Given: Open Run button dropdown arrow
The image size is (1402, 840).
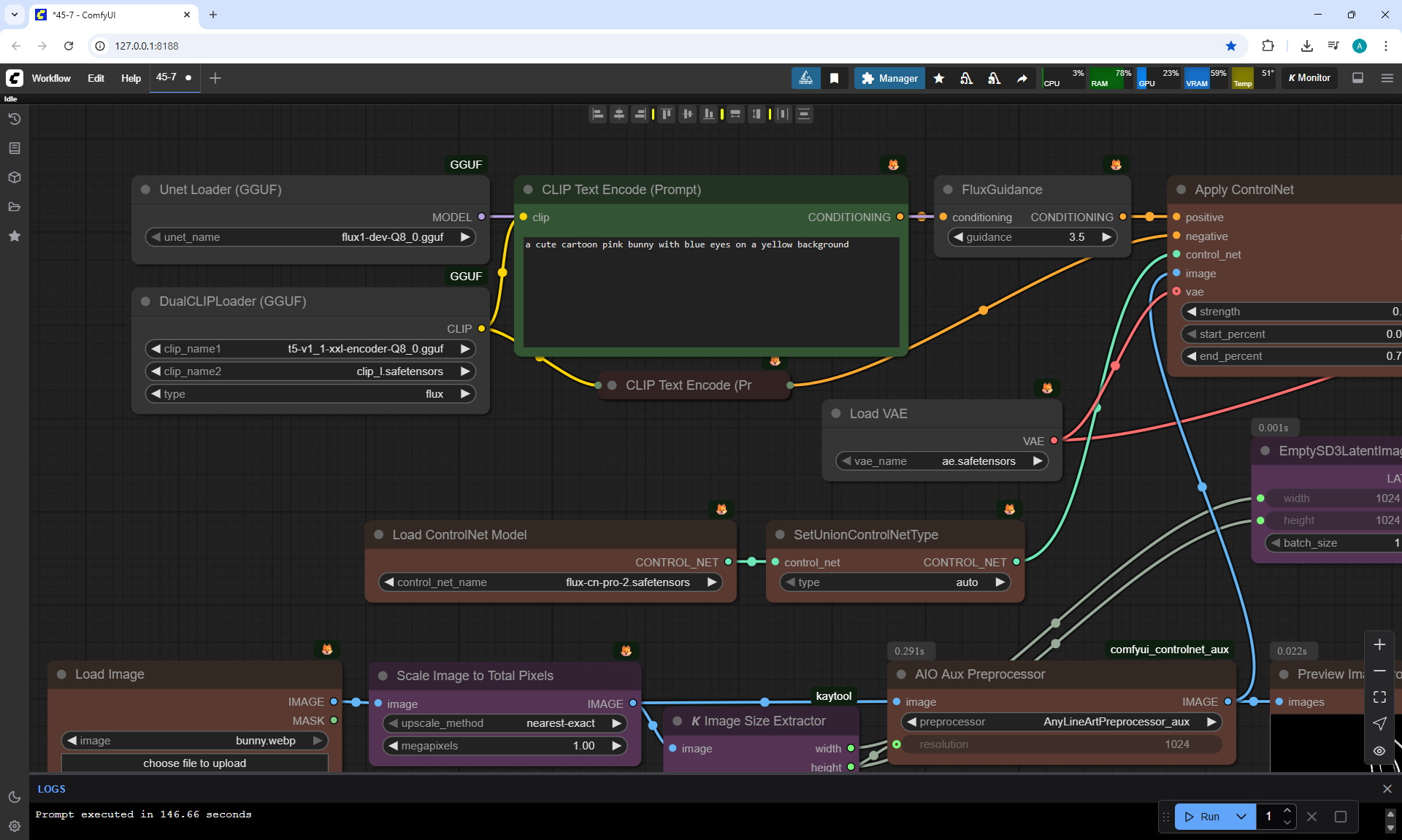Looking at the screenshot, I should pyautogui.click(x=1241, y=817).
